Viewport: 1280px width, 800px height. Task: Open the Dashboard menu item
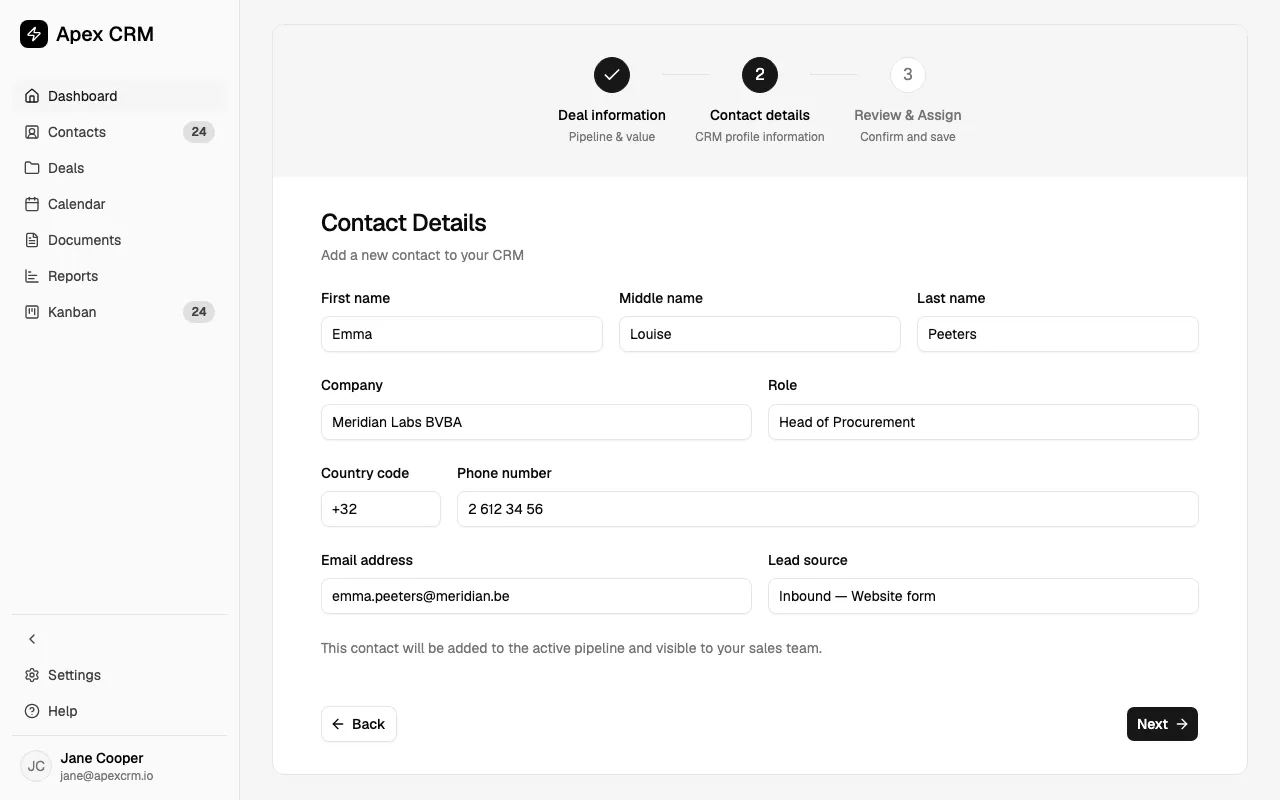pos(120,96)
